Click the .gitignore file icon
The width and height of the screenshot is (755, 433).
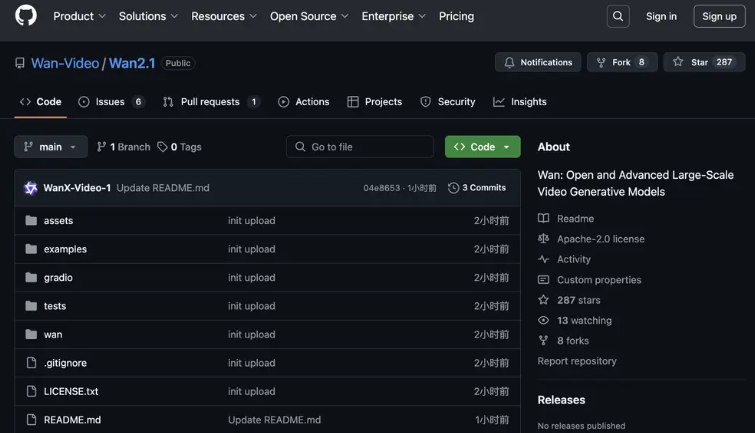click(x=30, y=363)
